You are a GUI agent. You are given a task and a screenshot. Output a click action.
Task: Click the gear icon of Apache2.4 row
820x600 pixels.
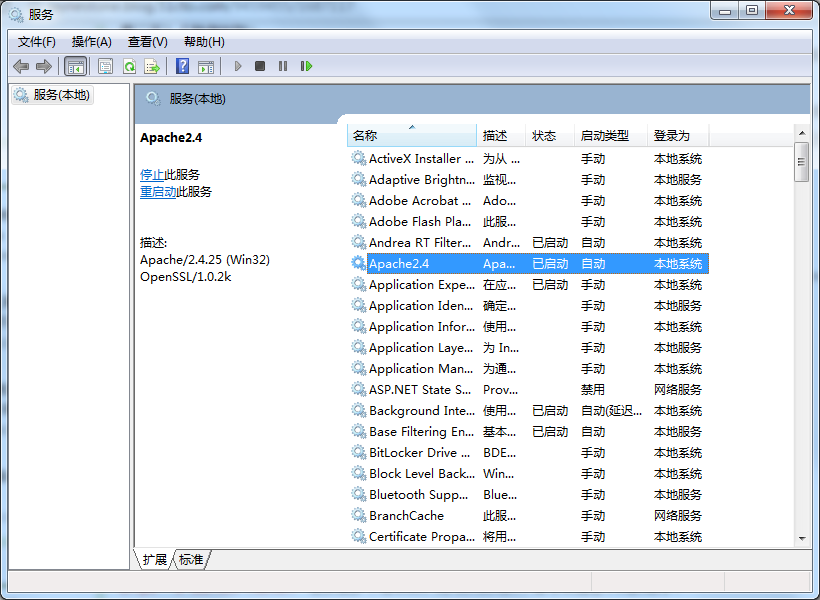tap(358, 263)
